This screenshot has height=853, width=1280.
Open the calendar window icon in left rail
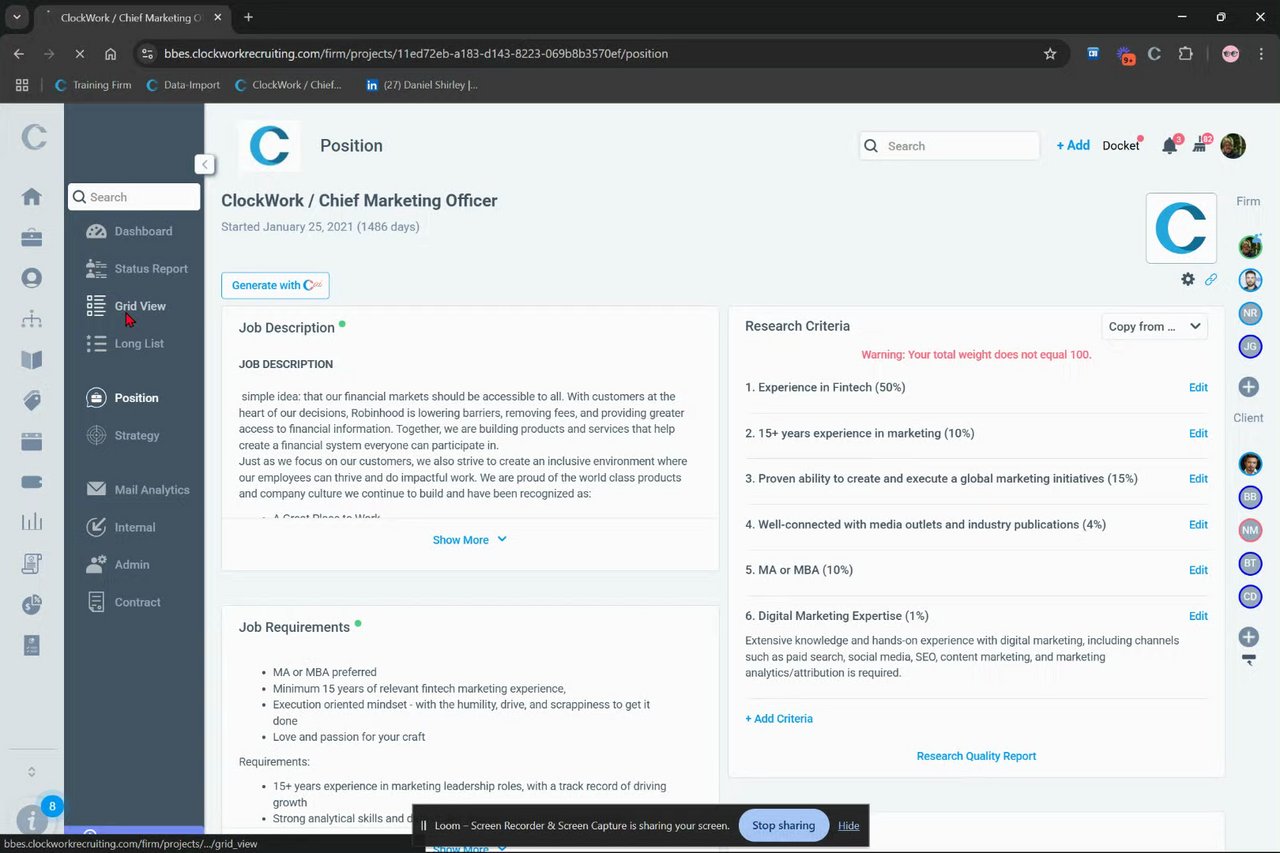(32, 441)
